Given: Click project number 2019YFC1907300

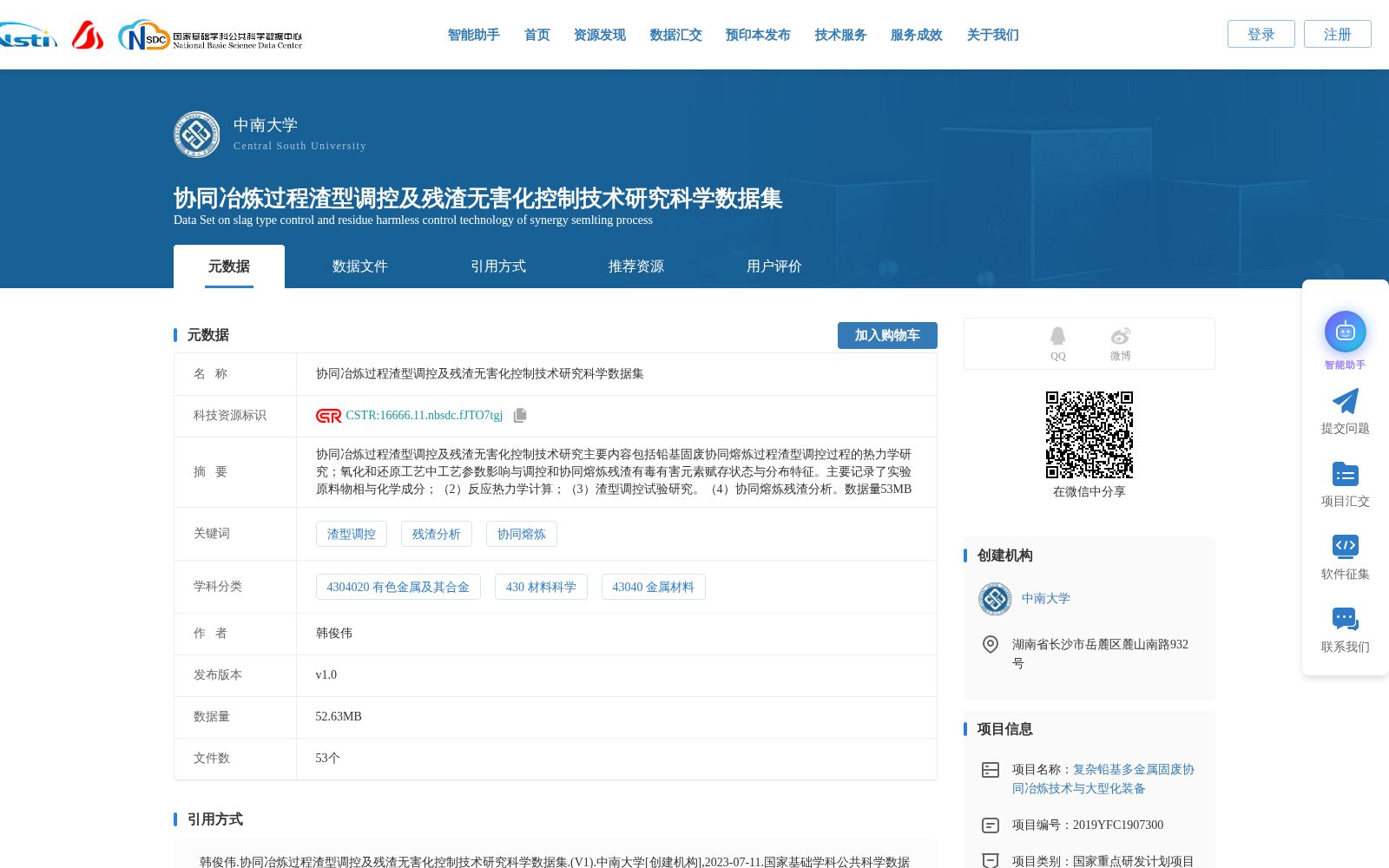Looking at the screenshot, I should 1118,825.
